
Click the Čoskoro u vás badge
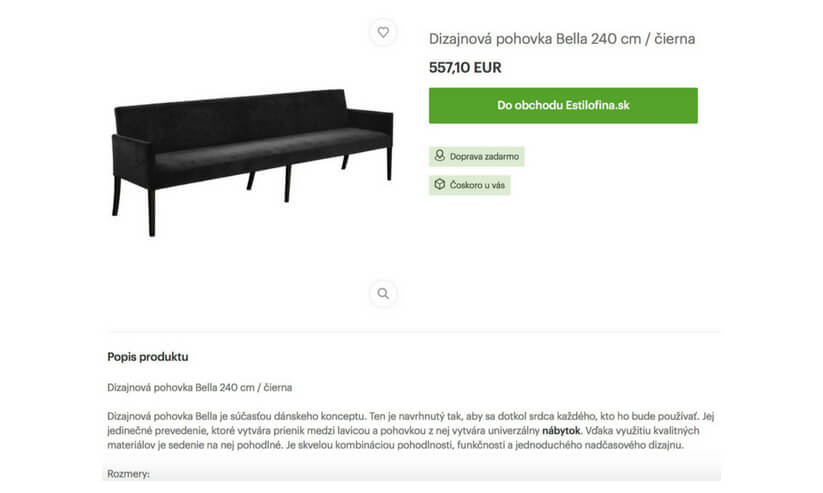[470, 185]
